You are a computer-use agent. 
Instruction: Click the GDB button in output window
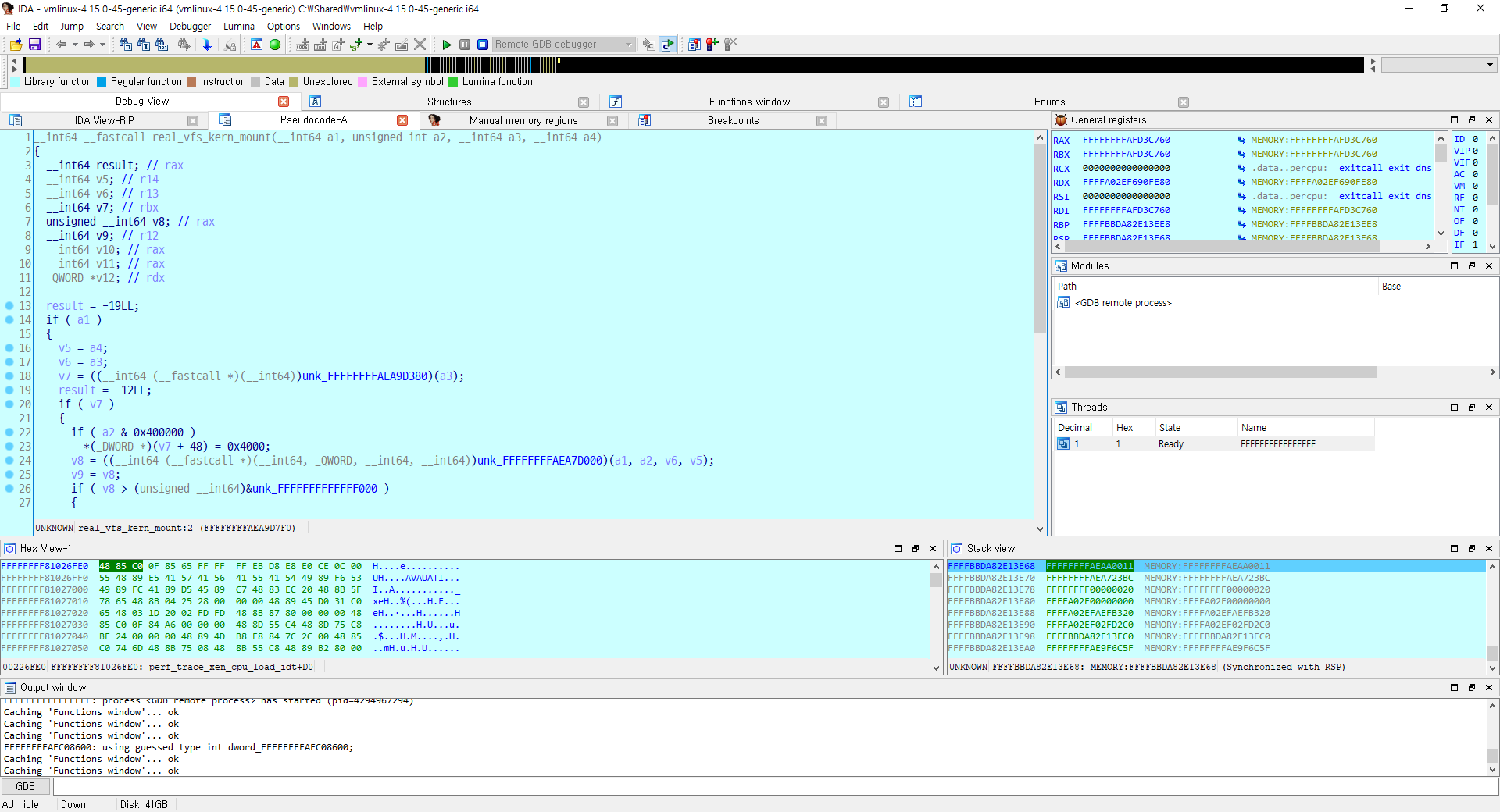pos(26,786)
